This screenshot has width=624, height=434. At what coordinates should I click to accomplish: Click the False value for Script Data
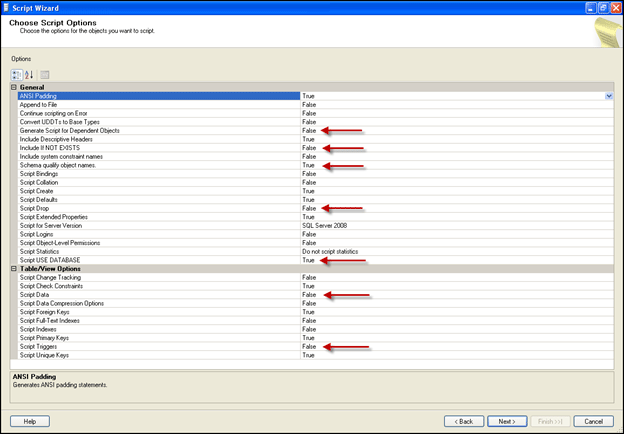pyautogui.click(x=309, y=295)
